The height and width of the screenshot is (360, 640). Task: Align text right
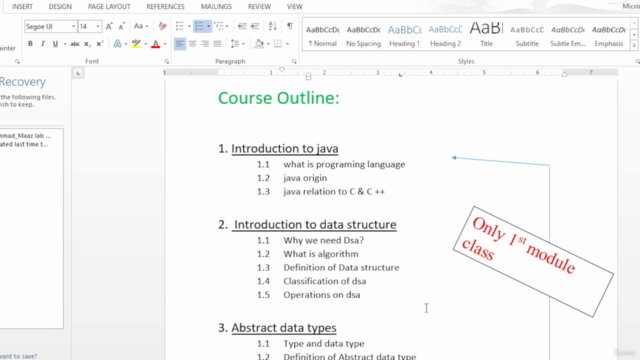tap(205, 44)
